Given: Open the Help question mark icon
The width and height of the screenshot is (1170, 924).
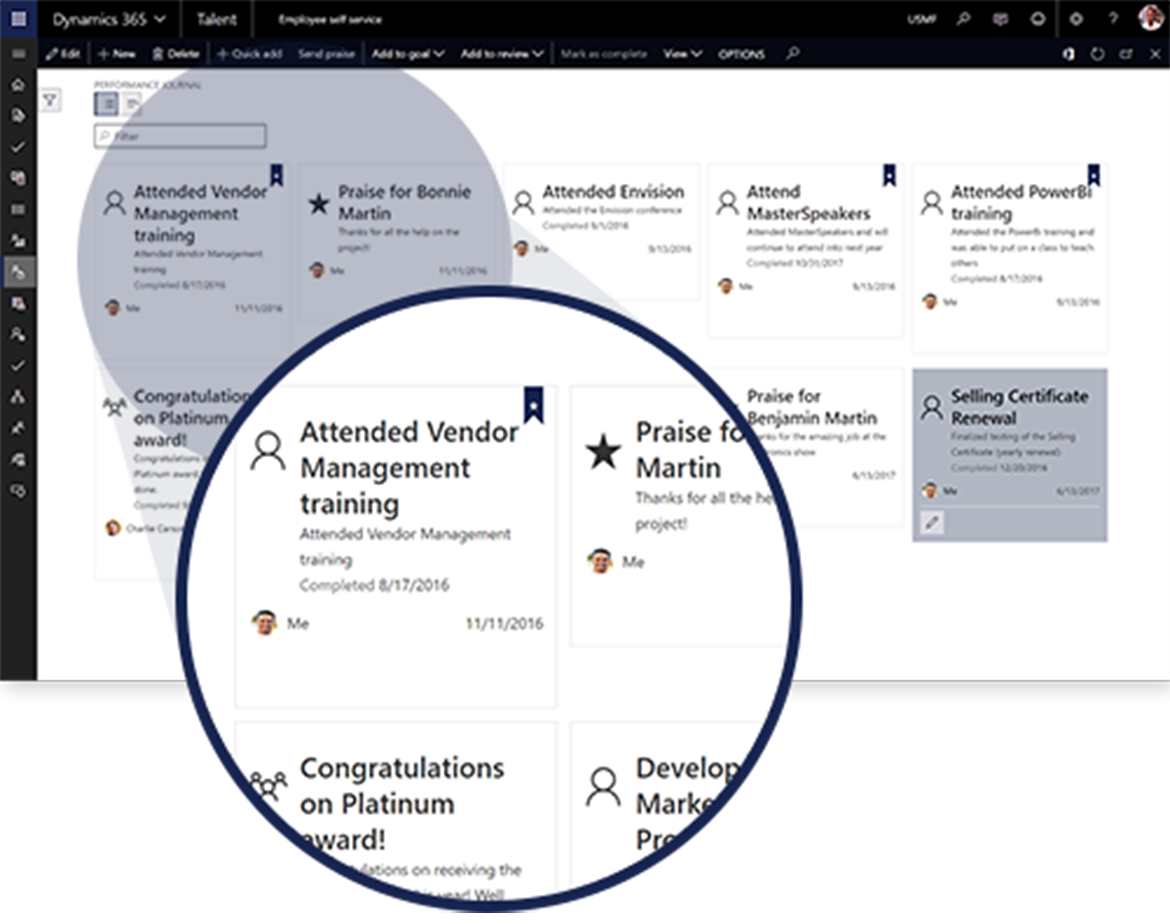Looking at the screenshot, I should point(1113,19).
